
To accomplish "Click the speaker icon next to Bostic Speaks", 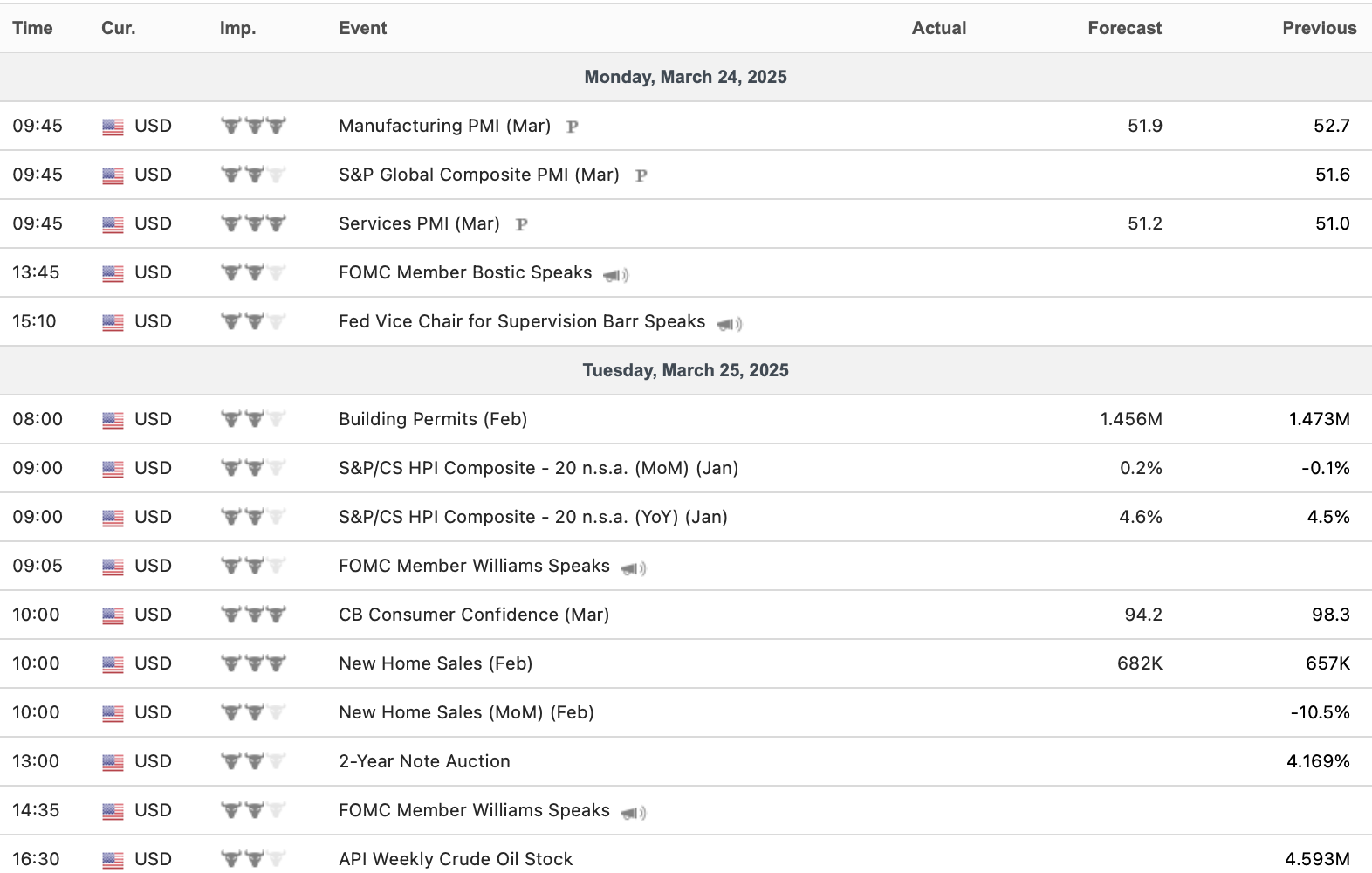I will pos(615,274).
